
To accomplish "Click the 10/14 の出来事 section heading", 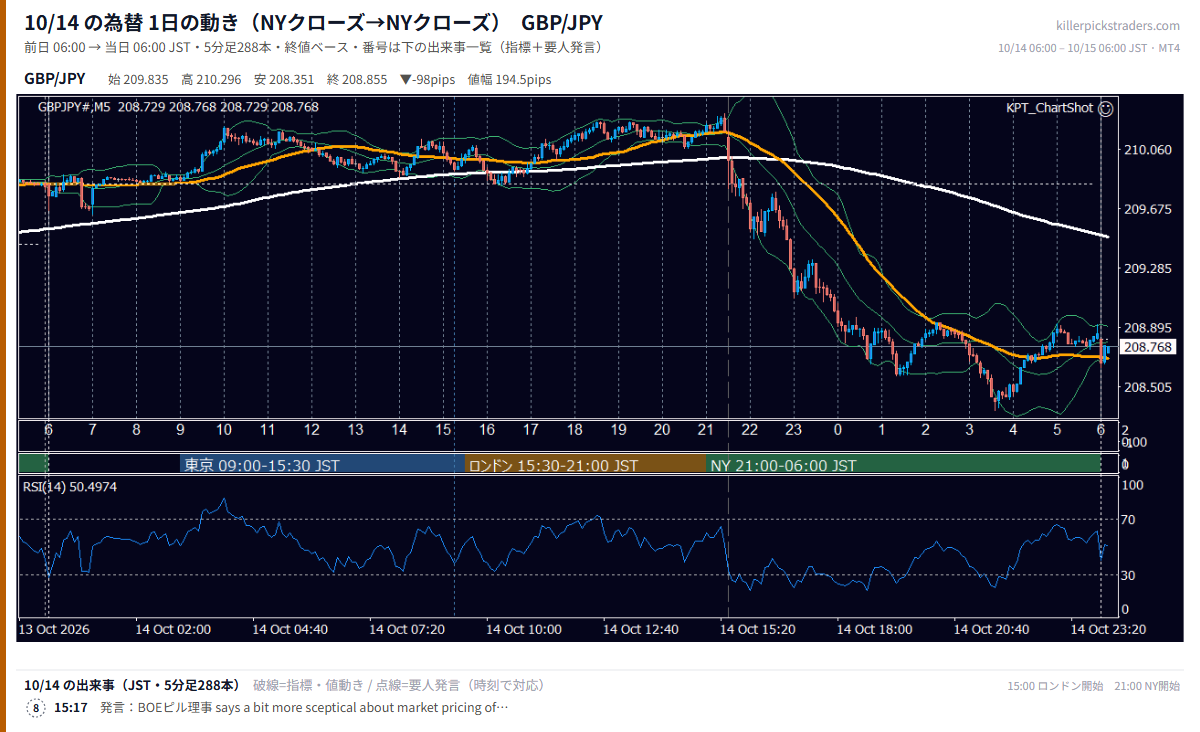I will pos(132,685).
